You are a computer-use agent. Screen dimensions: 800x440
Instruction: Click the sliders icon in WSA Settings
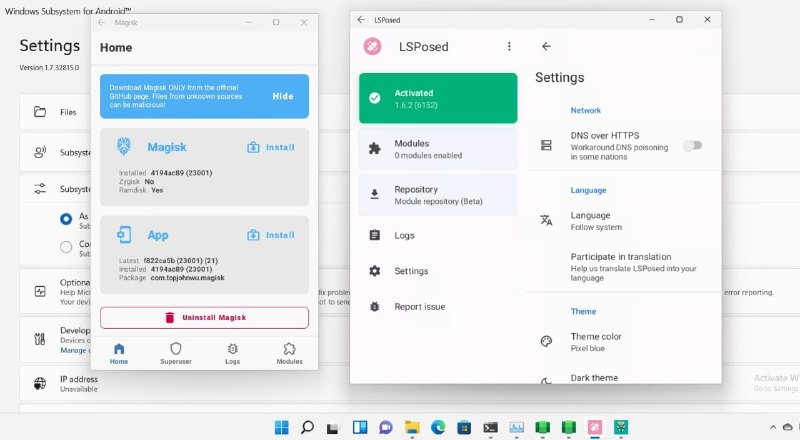40,188
